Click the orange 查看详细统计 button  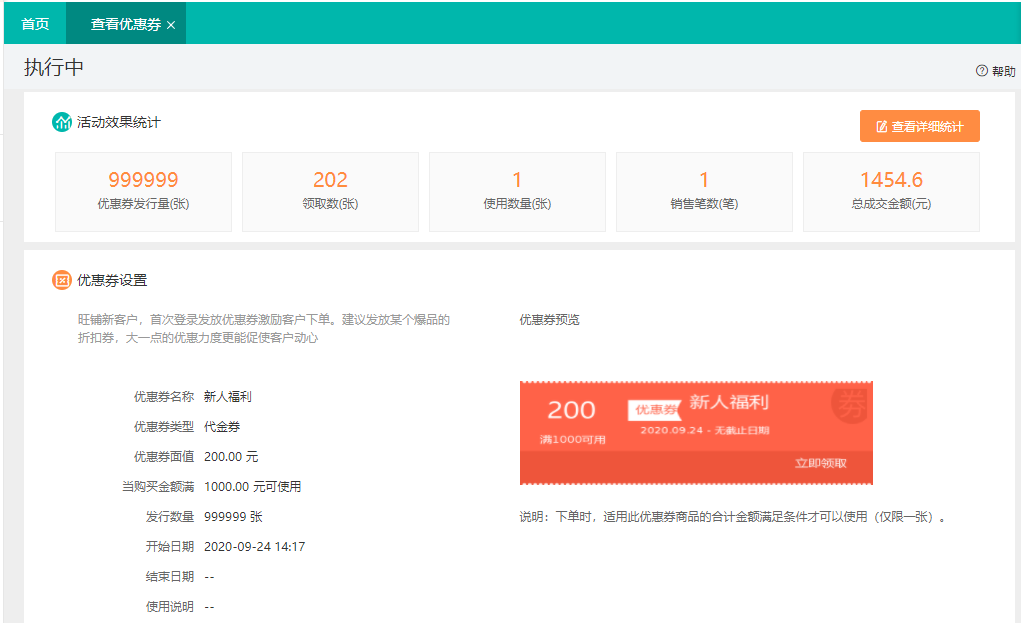pos(919,125)
